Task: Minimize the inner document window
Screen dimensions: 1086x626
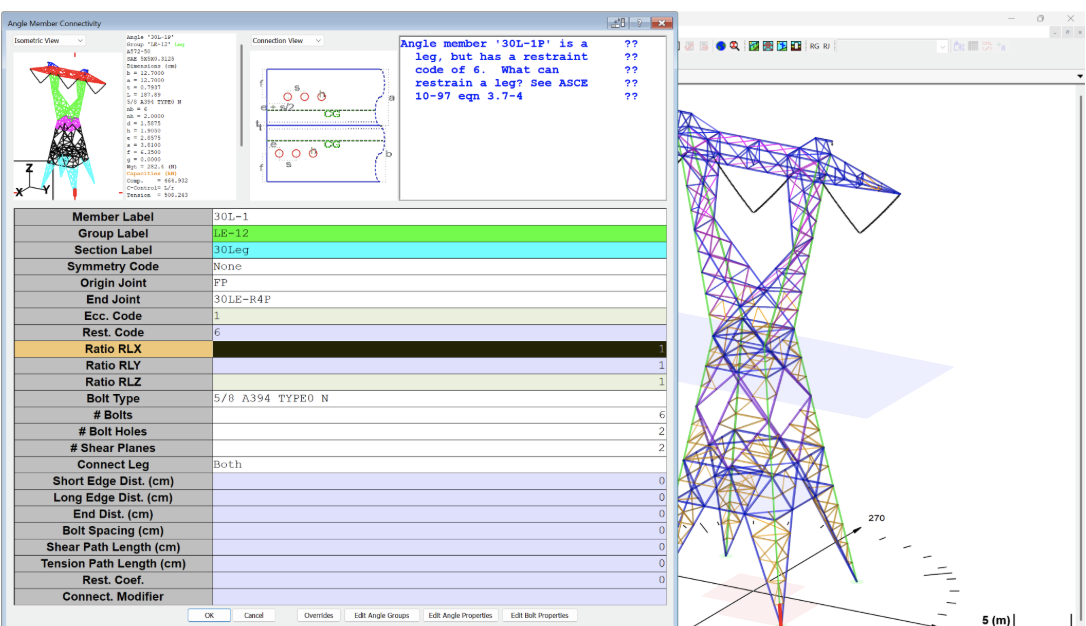Action: point(1055,32)
